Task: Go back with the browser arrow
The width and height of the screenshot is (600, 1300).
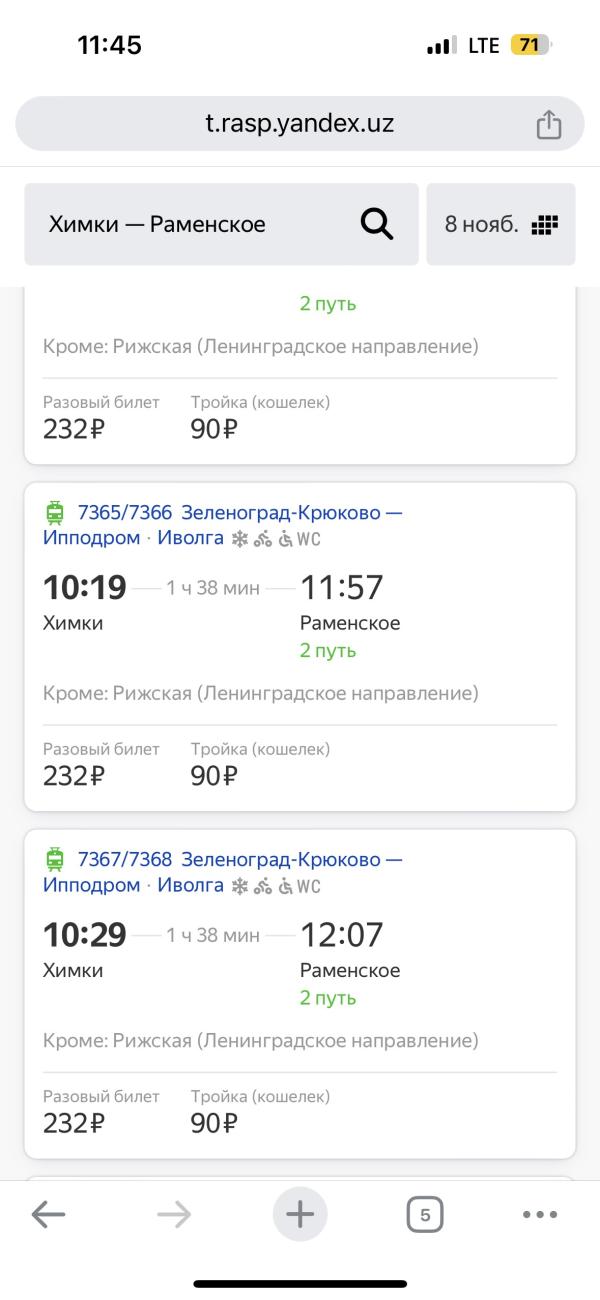Action: [x=48, y=1214]
